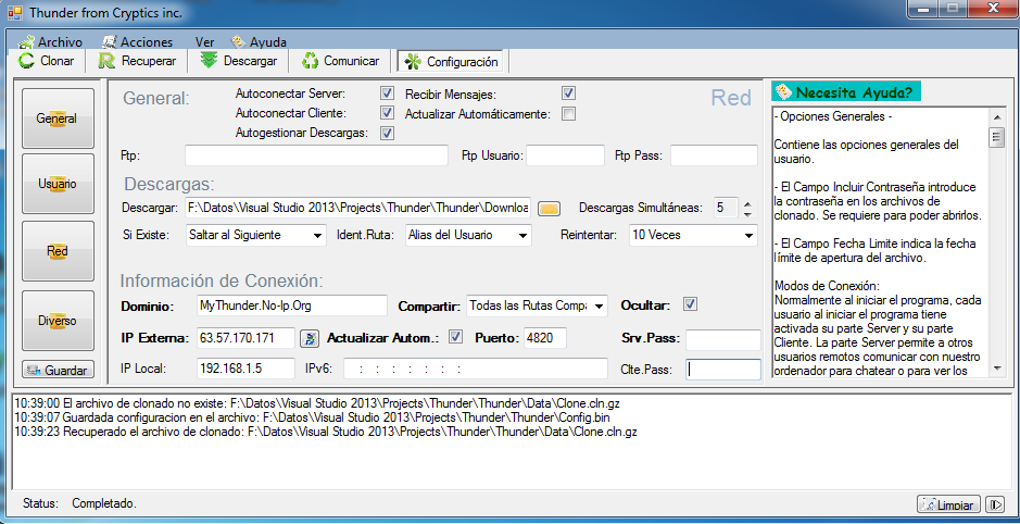Viewport: 1020px width, 524px height.
Task: Click the 10:39:23 Recuperado log line
Action: click(326, 431)
